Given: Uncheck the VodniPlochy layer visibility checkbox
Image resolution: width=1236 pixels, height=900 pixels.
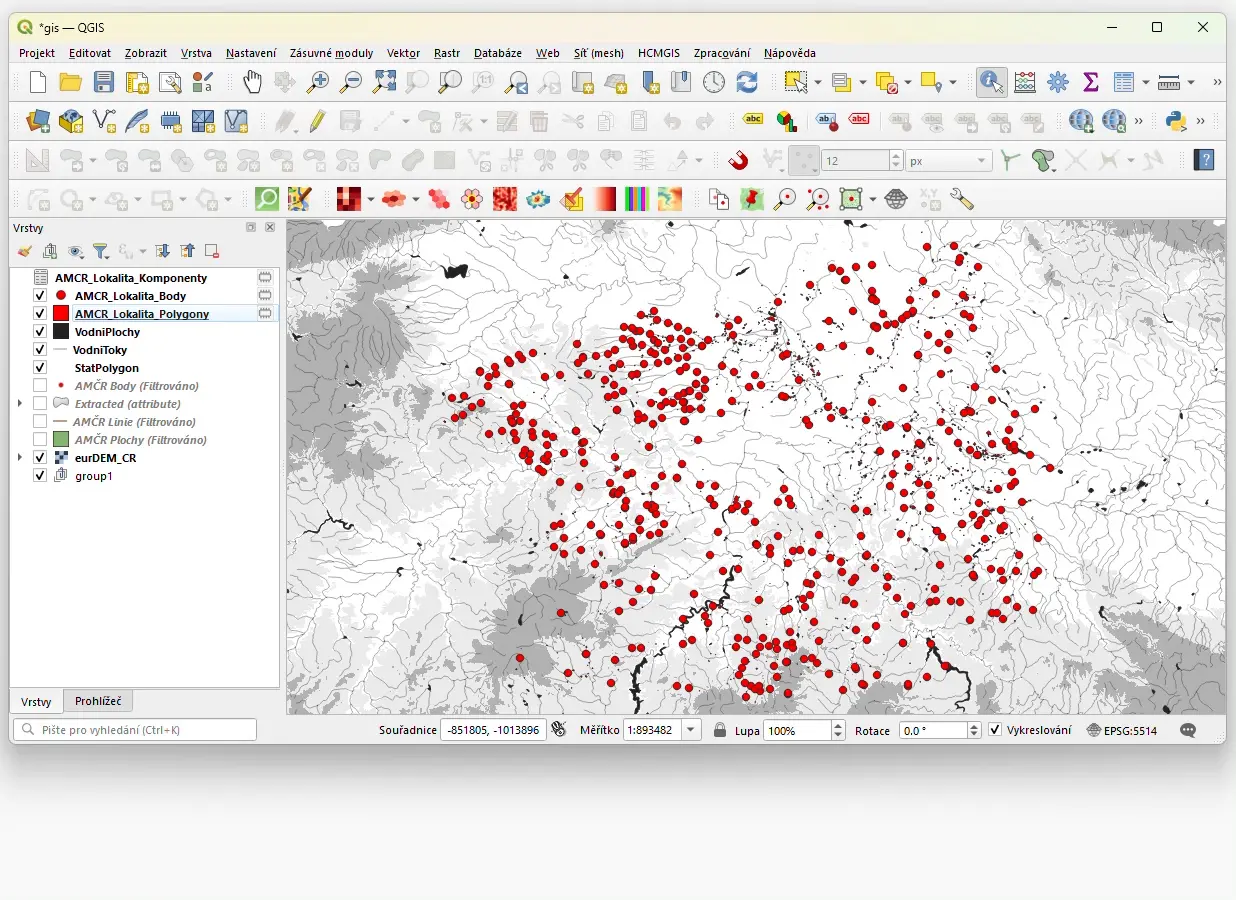Looking at the screenshot, I should (x=40, y=332).
